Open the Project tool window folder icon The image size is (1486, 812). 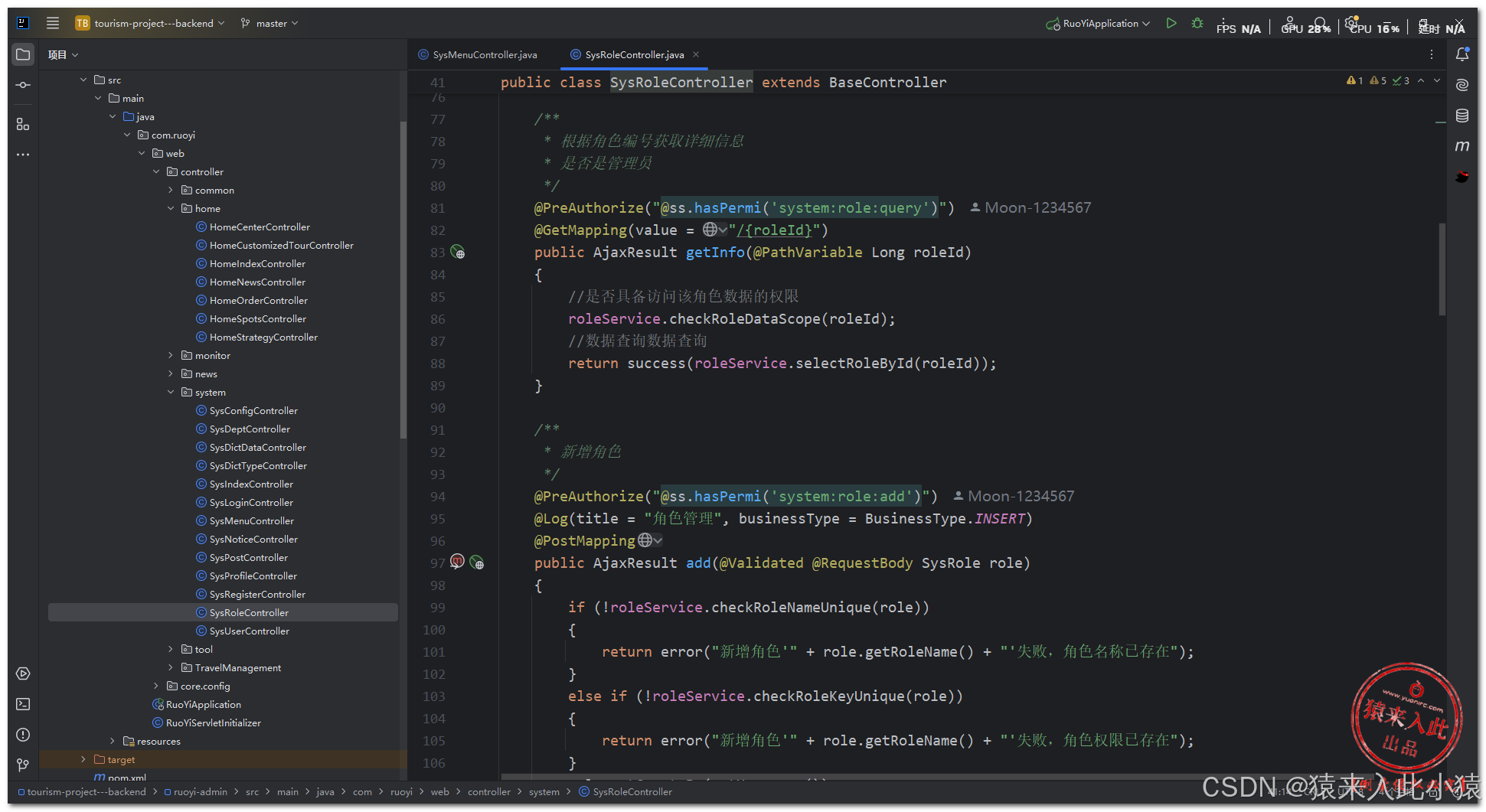[23, 54]
